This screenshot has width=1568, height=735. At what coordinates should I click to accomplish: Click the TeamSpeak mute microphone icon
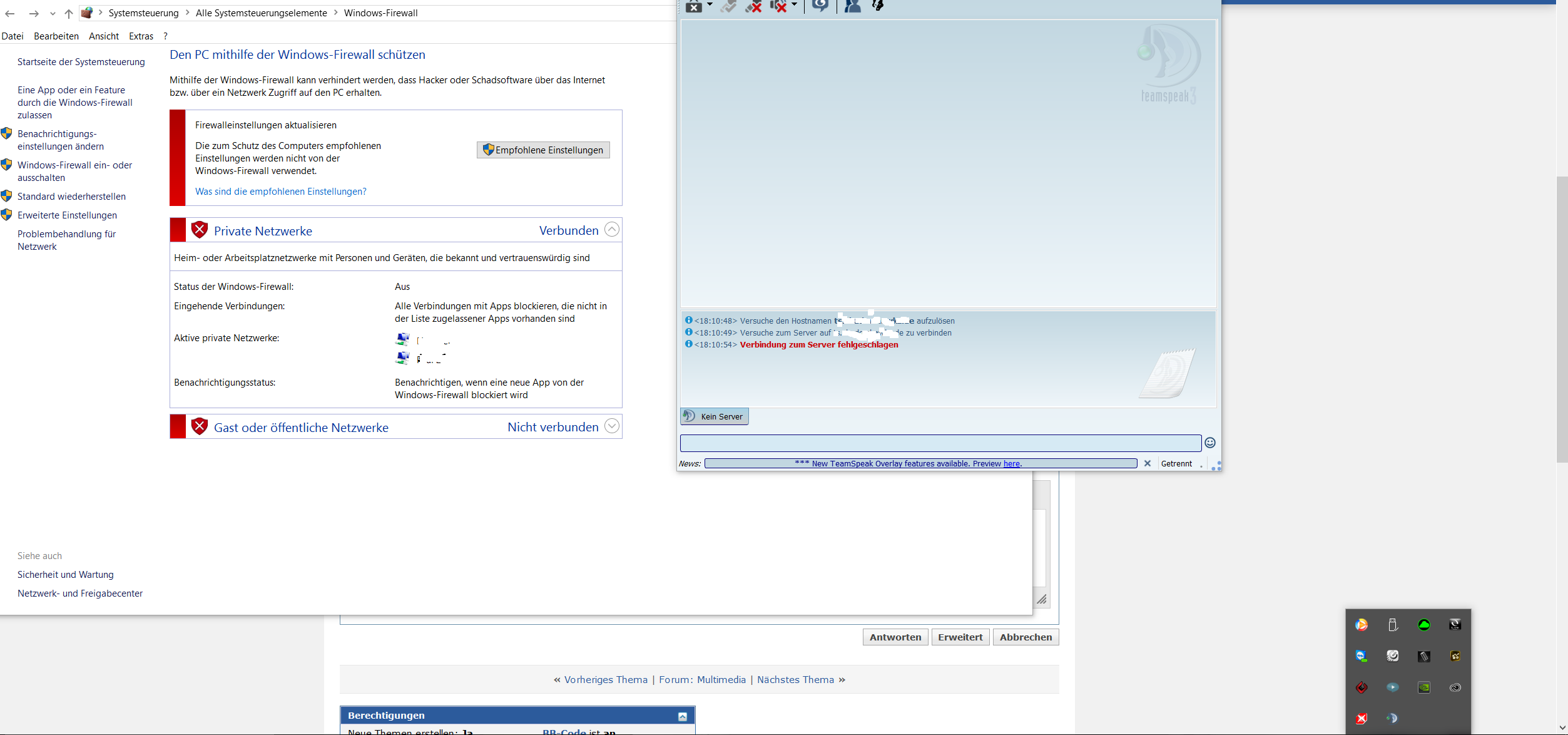(x=753, y=7)
